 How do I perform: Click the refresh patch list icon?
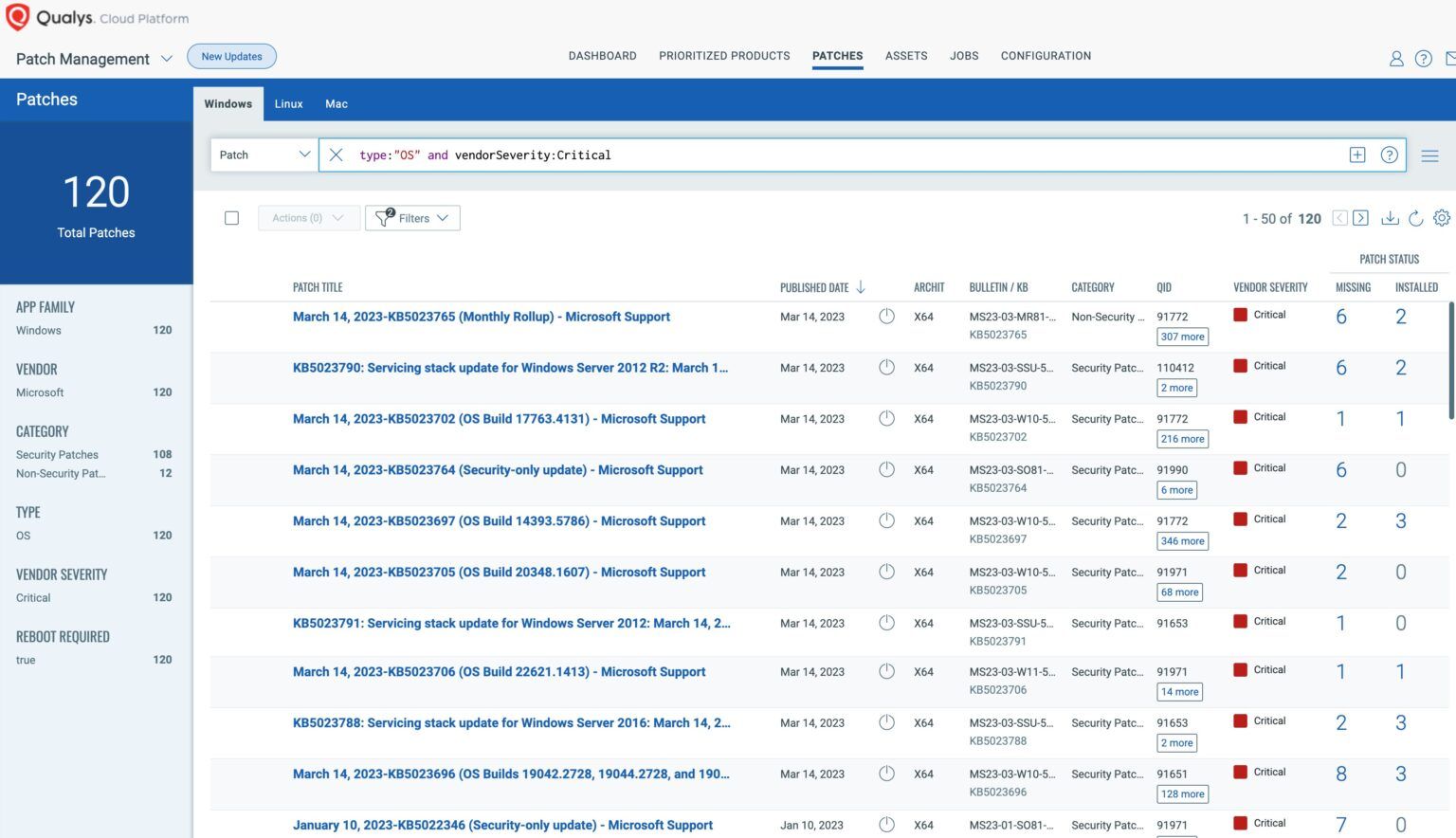(x=1416, y=218)
